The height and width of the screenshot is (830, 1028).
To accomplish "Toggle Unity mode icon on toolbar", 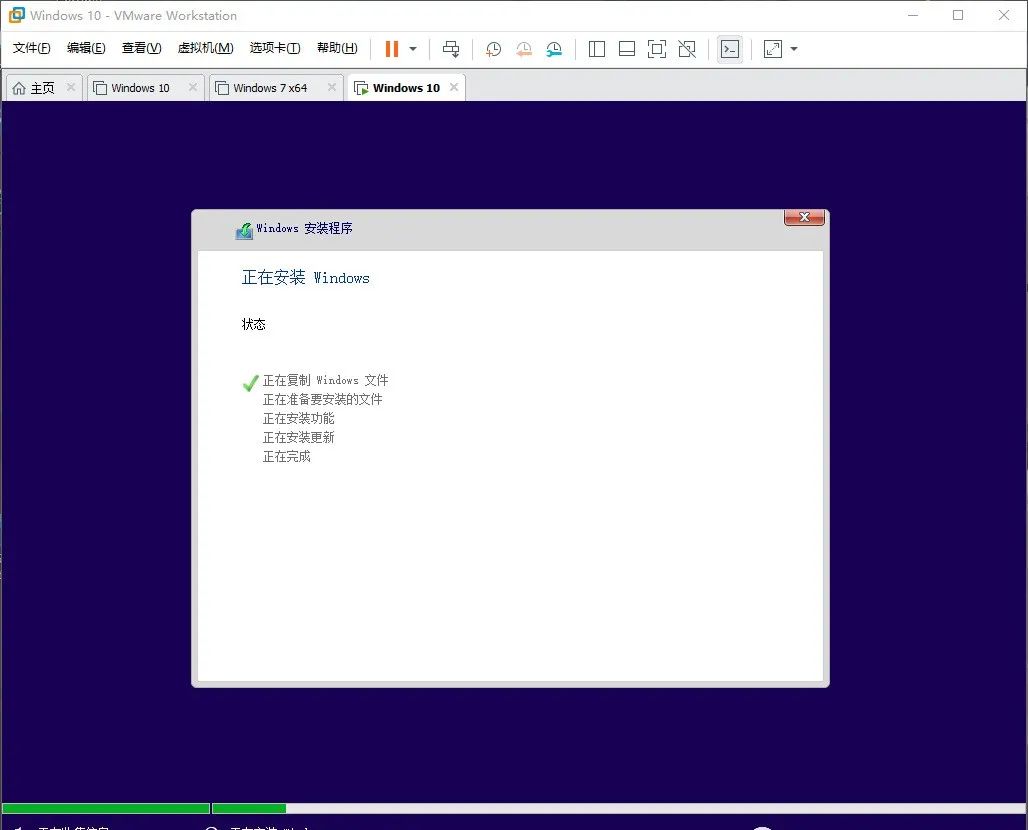I will [686, 48].
